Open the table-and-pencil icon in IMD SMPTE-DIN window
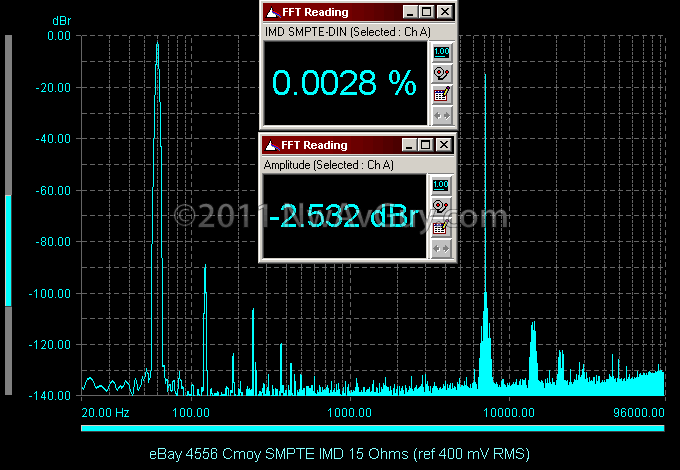Image resolution: width=680 pixels, height=470 pixels. (x=441, y=95)
